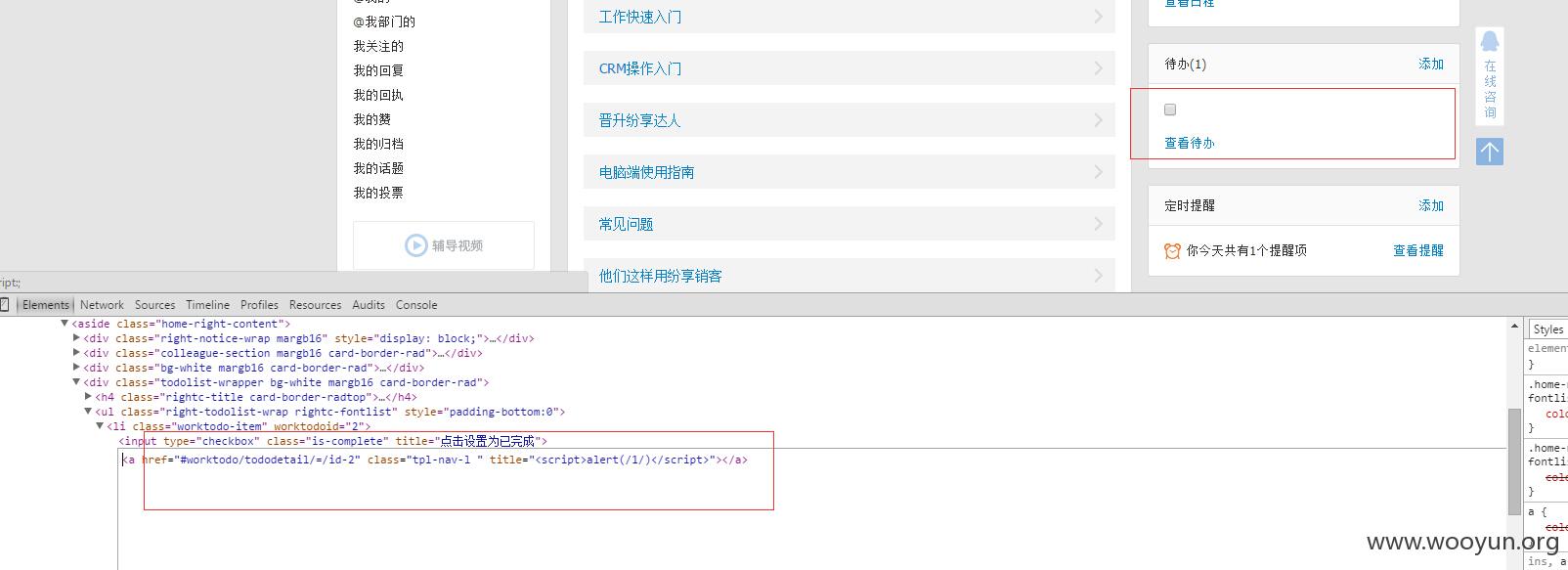Select 我的回执 in left sidebar
This screenshot has height=570, width=1568.
[x=378, y=95]
